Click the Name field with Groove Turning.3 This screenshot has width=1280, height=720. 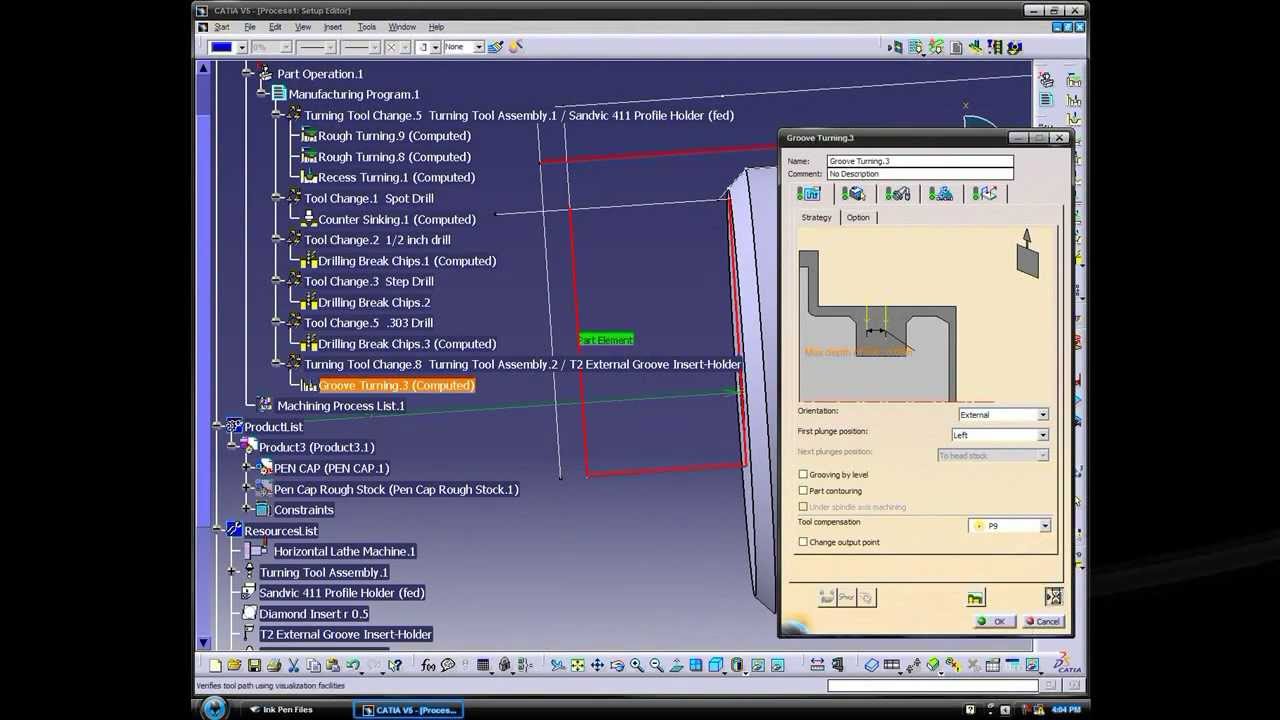[920, 161]
